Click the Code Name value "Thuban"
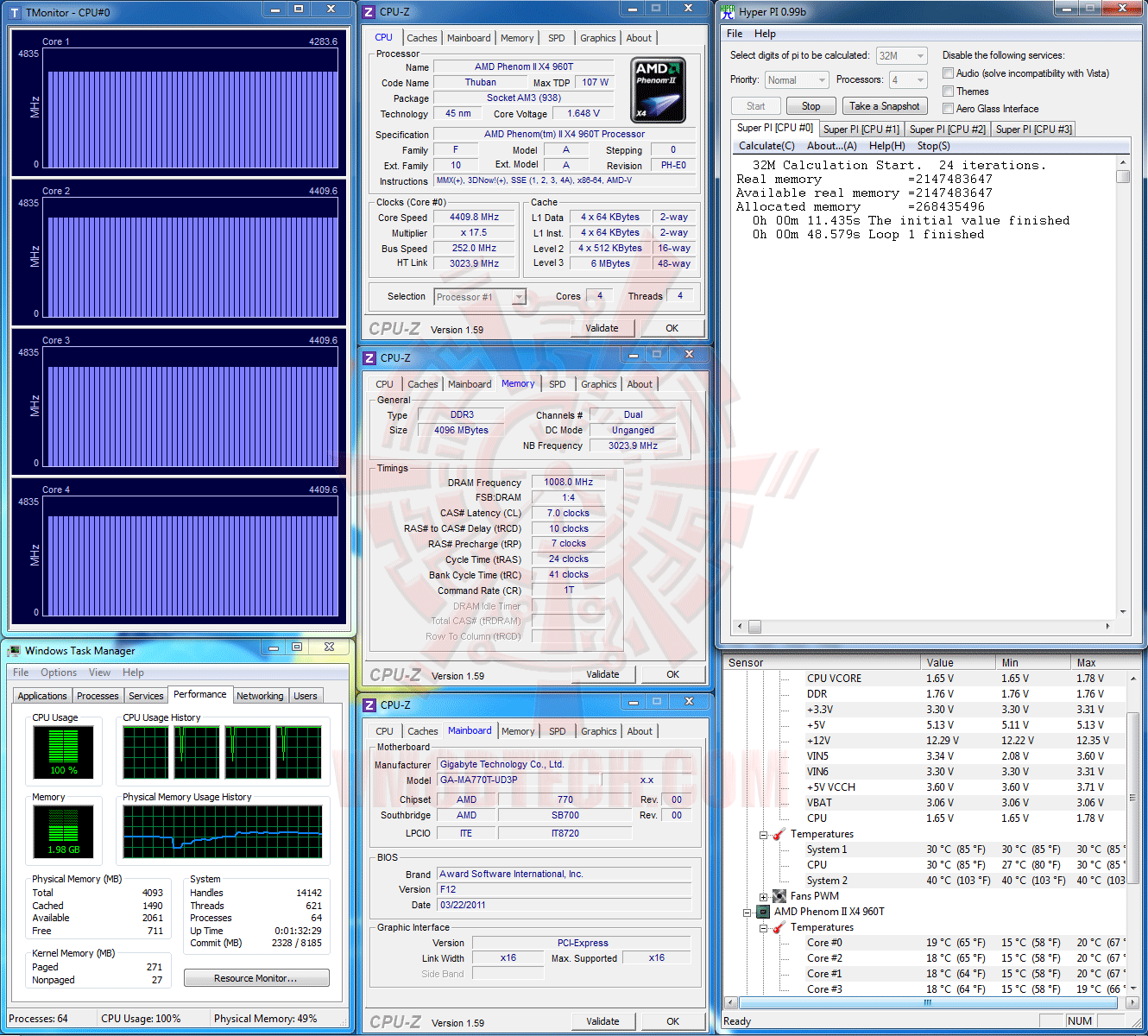 [481, 83]
